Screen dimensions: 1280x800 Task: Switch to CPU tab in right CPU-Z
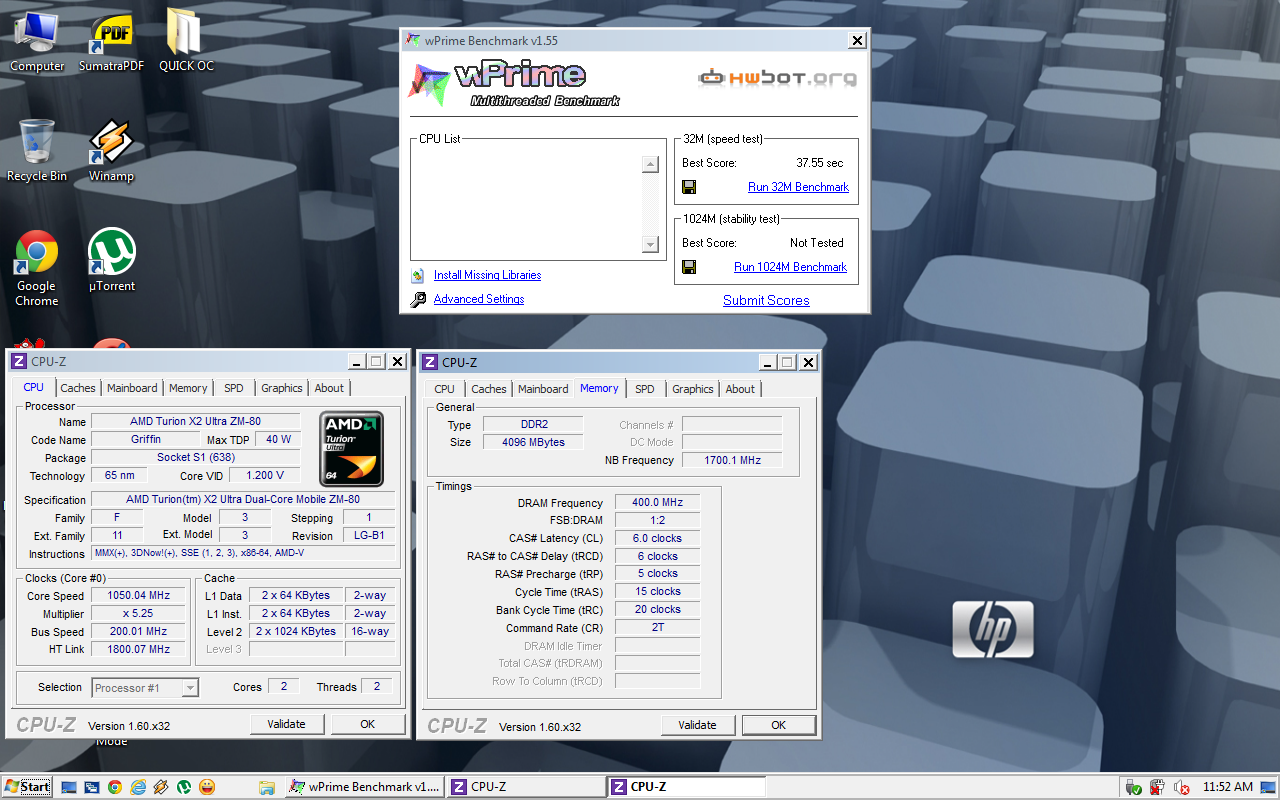click(x=445, y=389)
